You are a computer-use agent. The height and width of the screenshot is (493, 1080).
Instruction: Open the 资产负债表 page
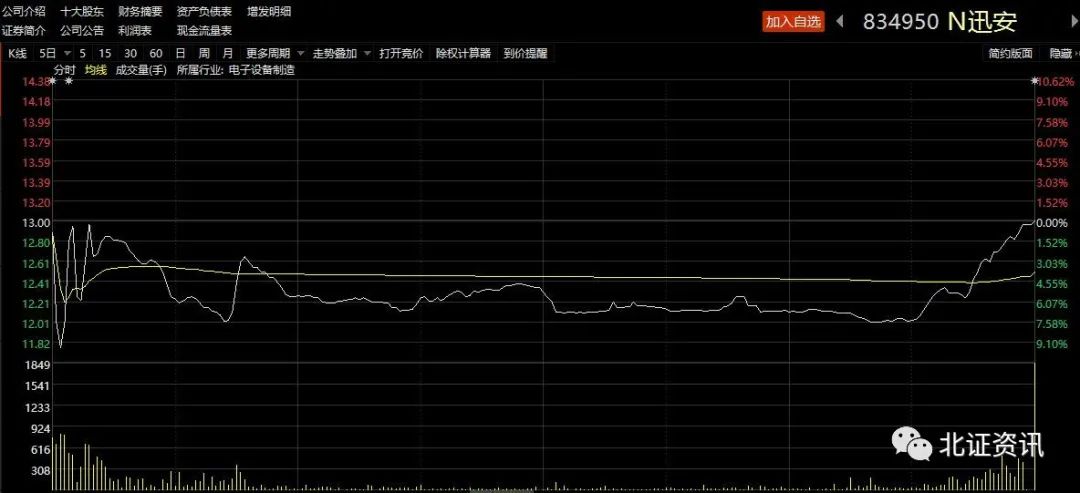[x=205, y=11]
